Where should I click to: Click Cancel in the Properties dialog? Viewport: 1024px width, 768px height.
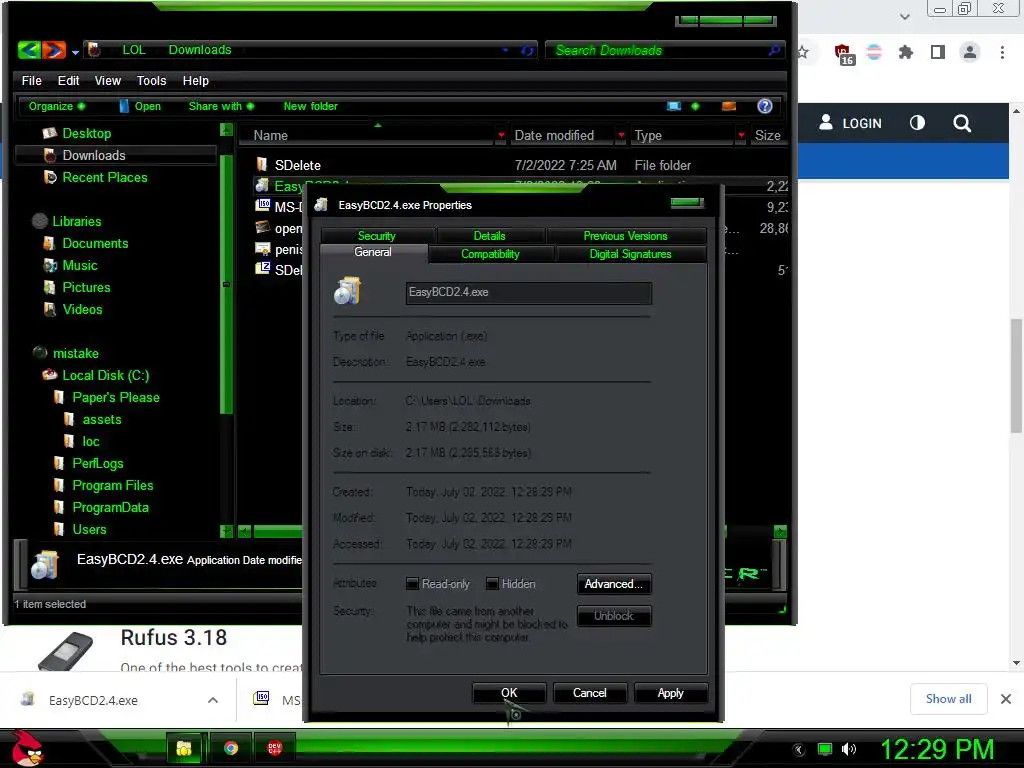click(590, 694)
